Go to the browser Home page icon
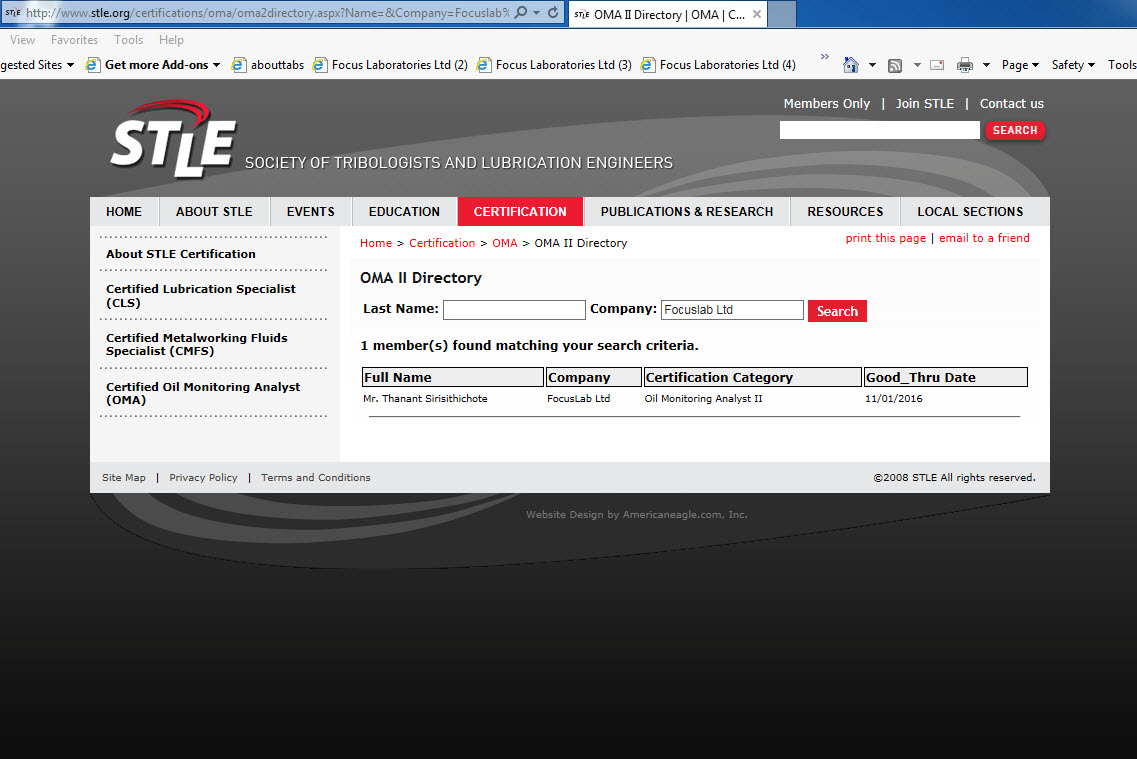1137x759 pixels. [x=851, y=65]
